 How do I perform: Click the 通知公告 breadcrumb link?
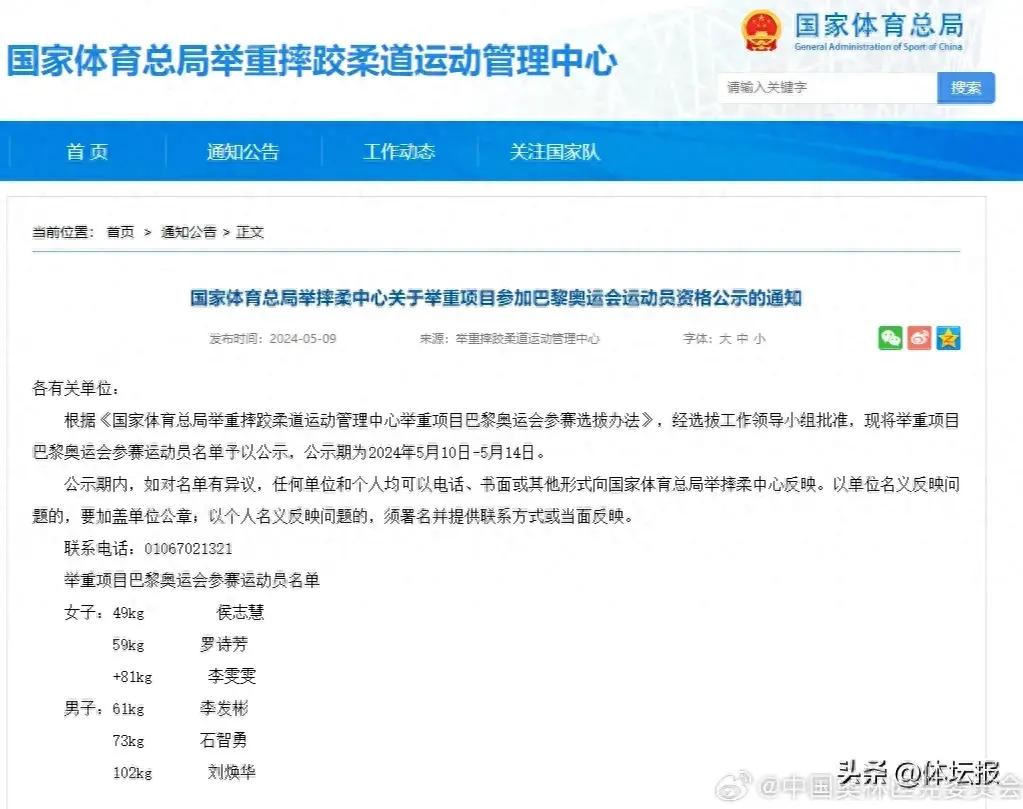coord(188,232)
